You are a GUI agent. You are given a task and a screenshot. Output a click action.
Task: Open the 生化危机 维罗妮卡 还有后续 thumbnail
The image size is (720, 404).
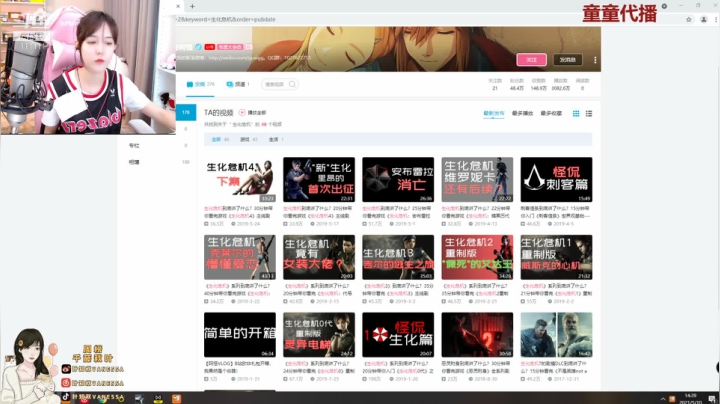click(477, 180)
